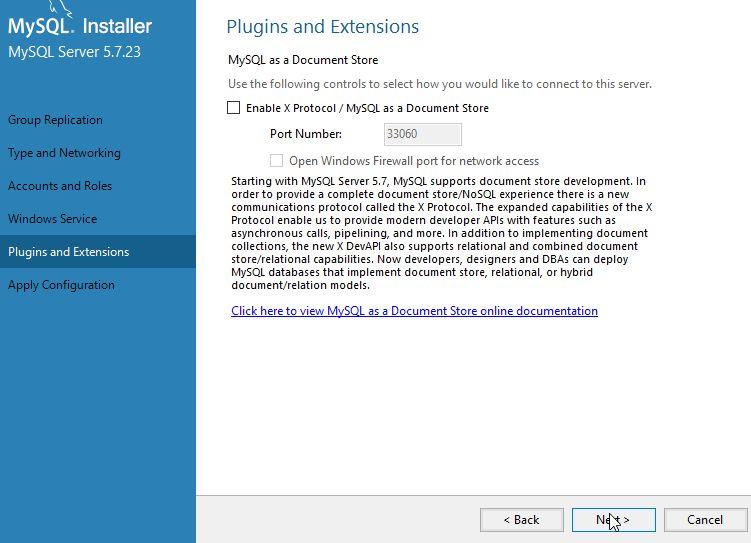Image resolution: width=751 pixels, height=543 pixels.
Task: Click the "MySQL Server 5.7.23" version text
Action: (74, 52)
